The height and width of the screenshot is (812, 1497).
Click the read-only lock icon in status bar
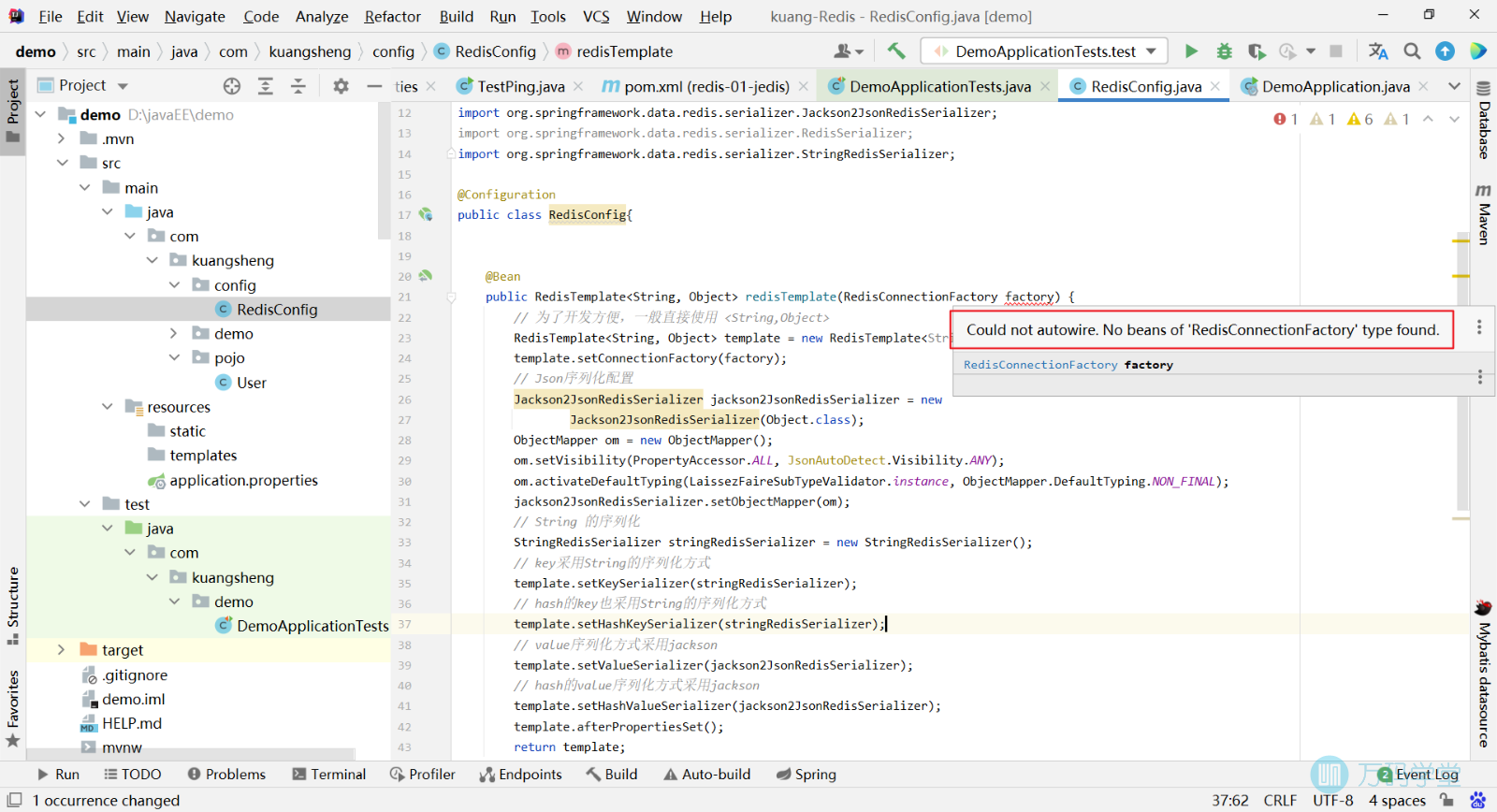point(1447,800)
